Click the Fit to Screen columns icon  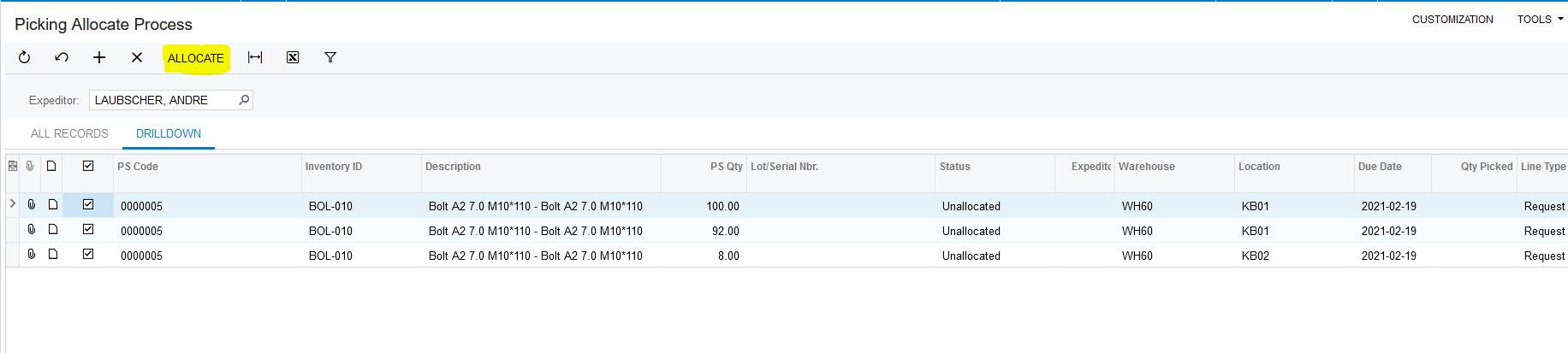pyautogui.click(x=255, y=57)
